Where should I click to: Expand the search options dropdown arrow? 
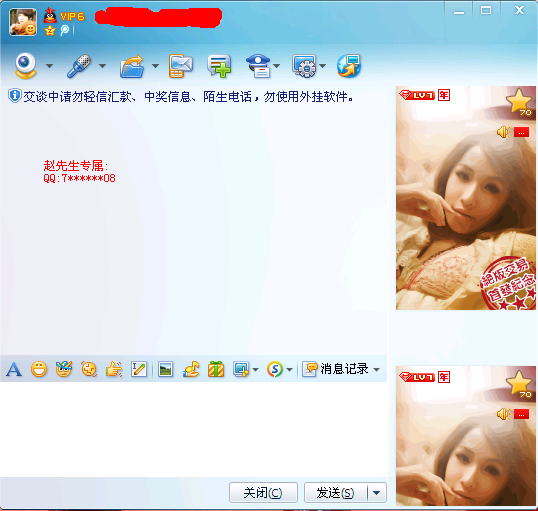coord(289,370)
